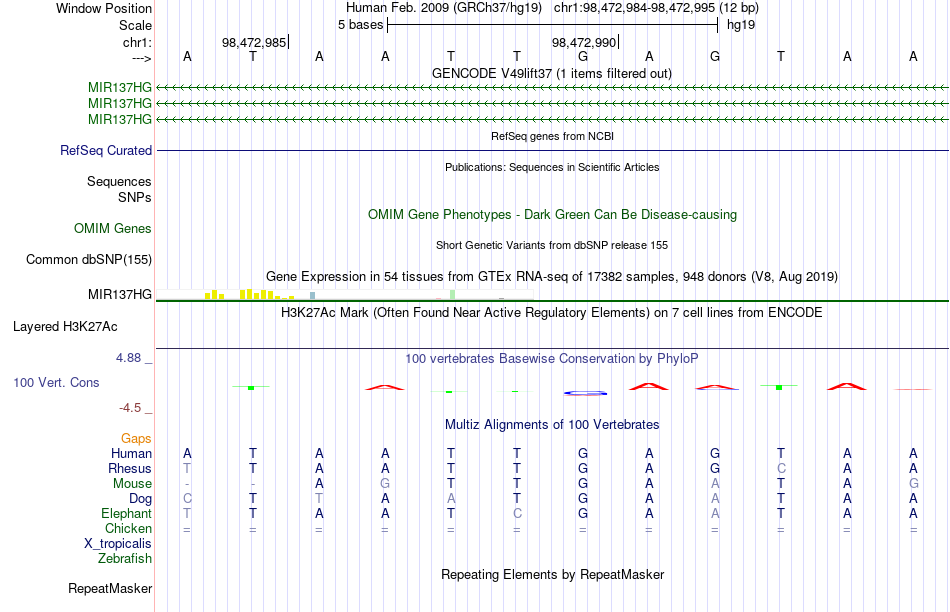Open 'Publications: Sequences in Scientific Articles' title
The height and width of the screenshot is (612, 950).
(x=552, y=167)
